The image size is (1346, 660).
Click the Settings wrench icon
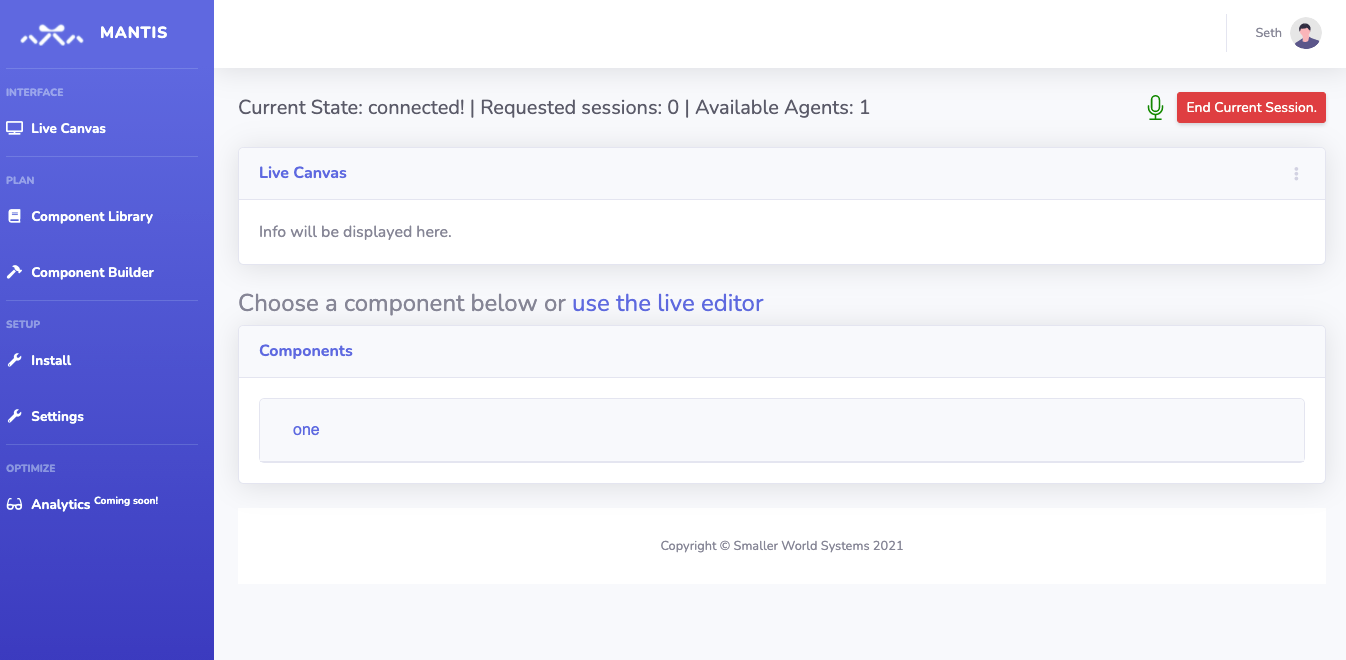[14, 416]
